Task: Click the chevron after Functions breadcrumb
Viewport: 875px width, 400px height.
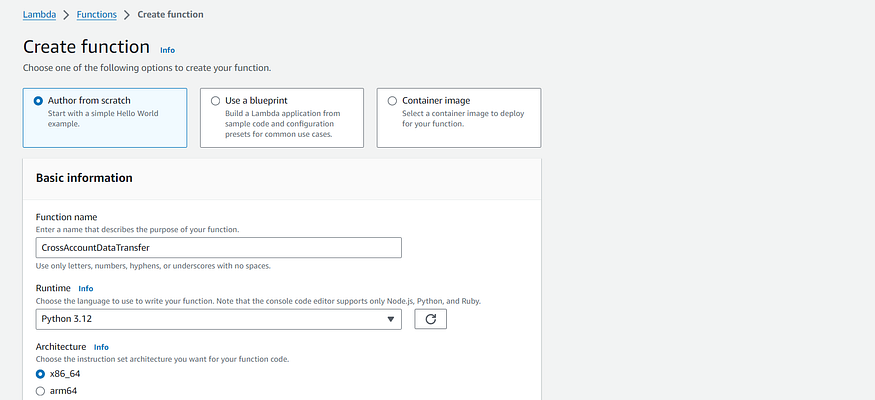Action: (x=127, y=15)
